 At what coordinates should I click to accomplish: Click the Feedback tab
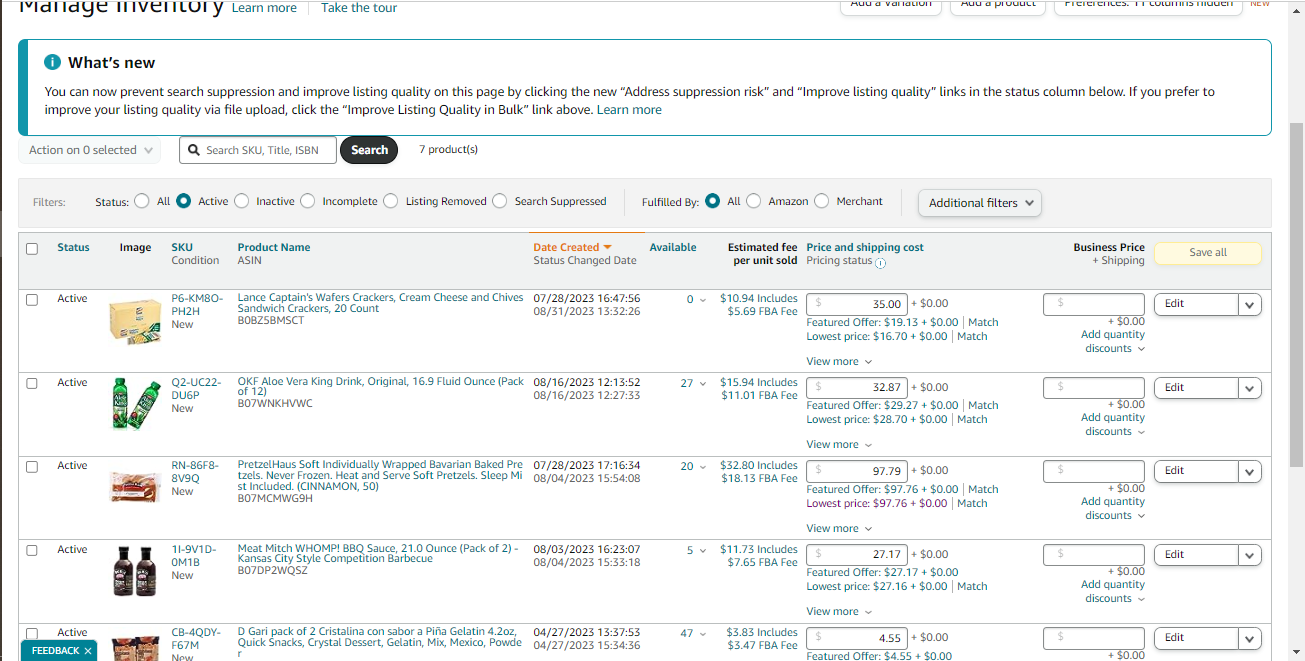point(59,650)
